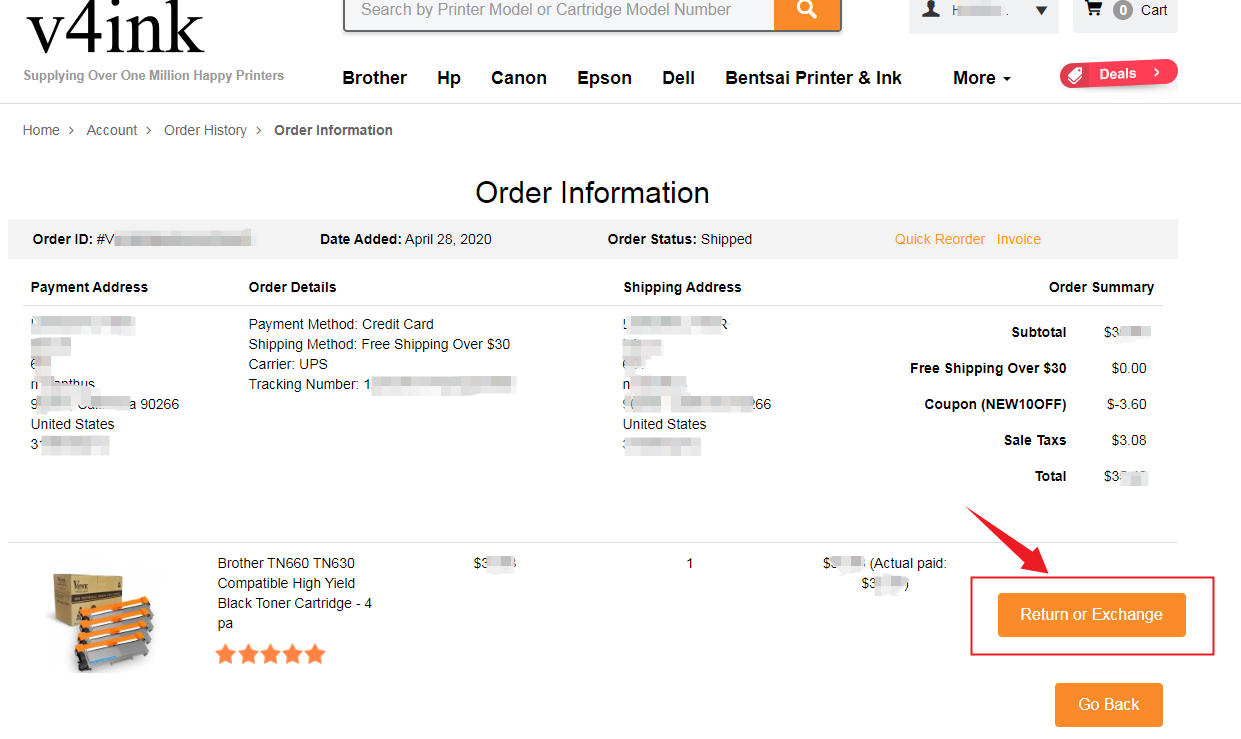Click the Return or Exchange button
This screenshot has height=739, width=1241.
1091,615
